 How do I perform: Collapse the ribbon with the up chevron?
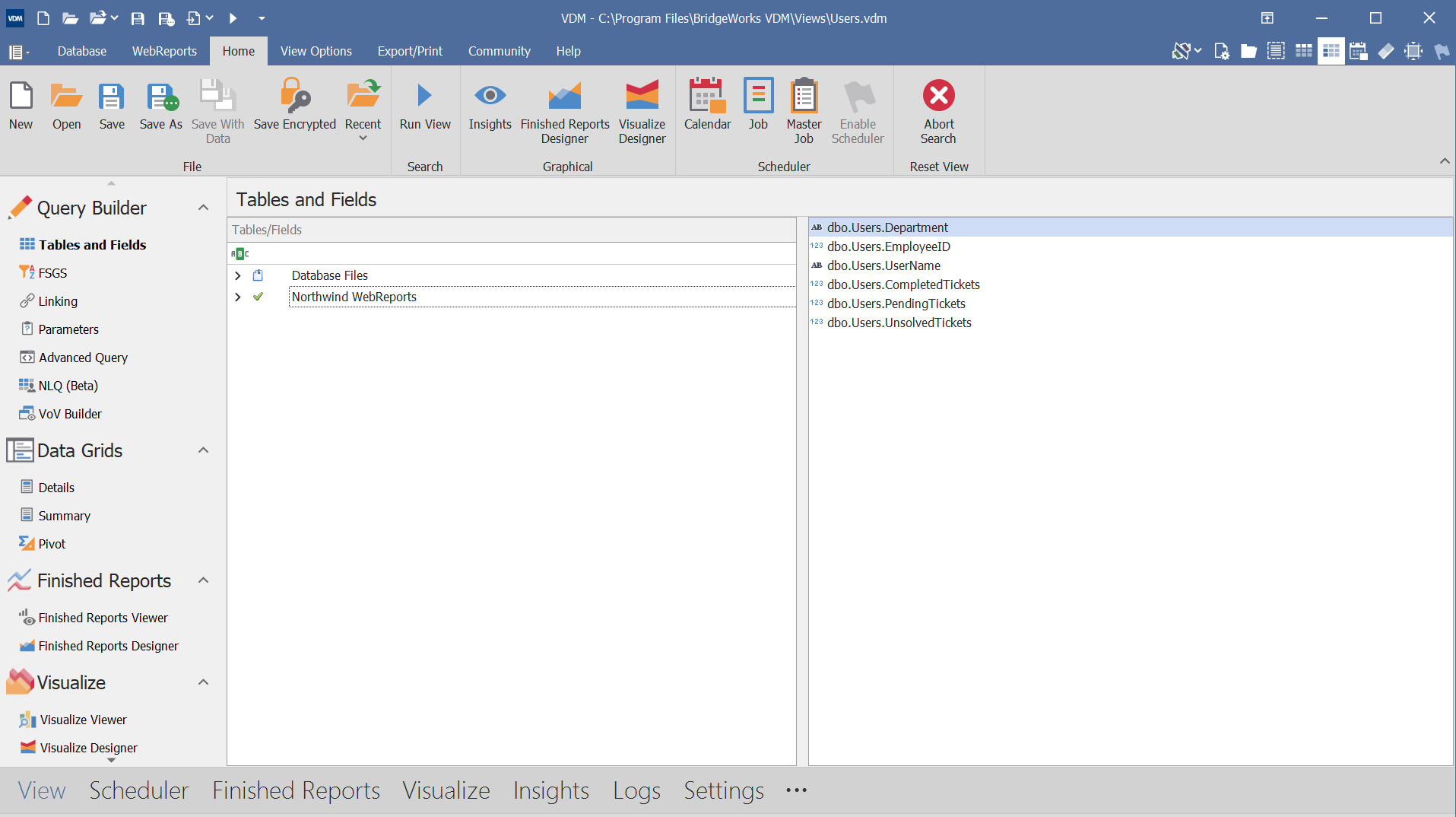pos(1445,161)
